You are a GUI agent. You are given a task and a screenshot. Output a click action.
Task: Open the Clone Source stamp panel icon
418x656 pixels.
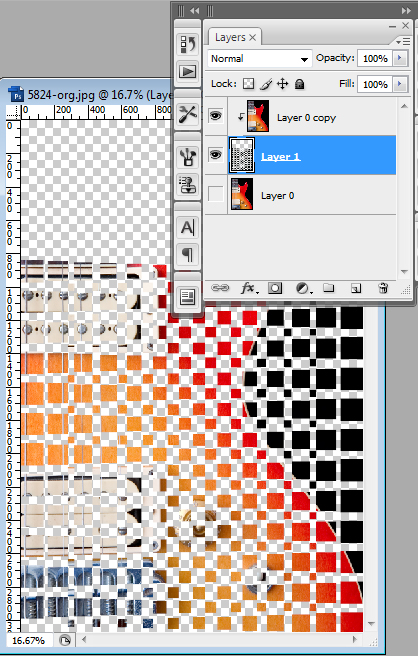187,184
